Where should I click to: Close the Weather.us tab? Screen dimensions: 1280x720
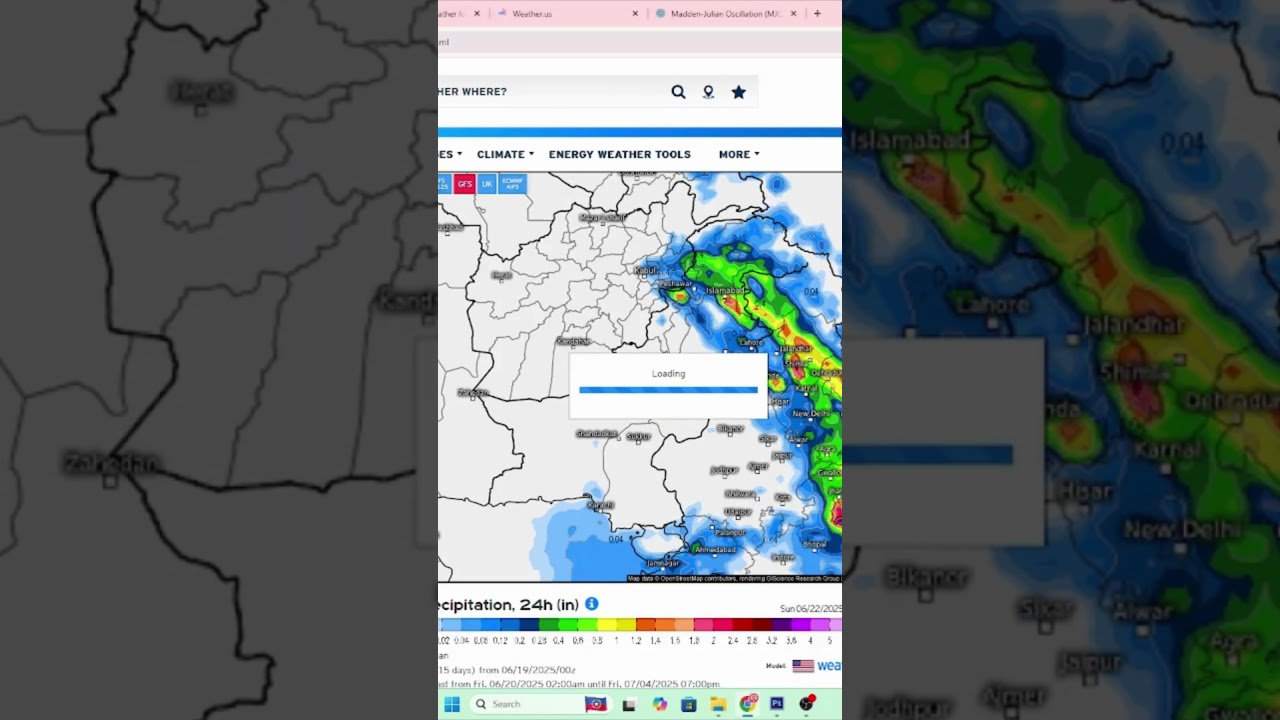pyautogui.click(x=635, y=14)
